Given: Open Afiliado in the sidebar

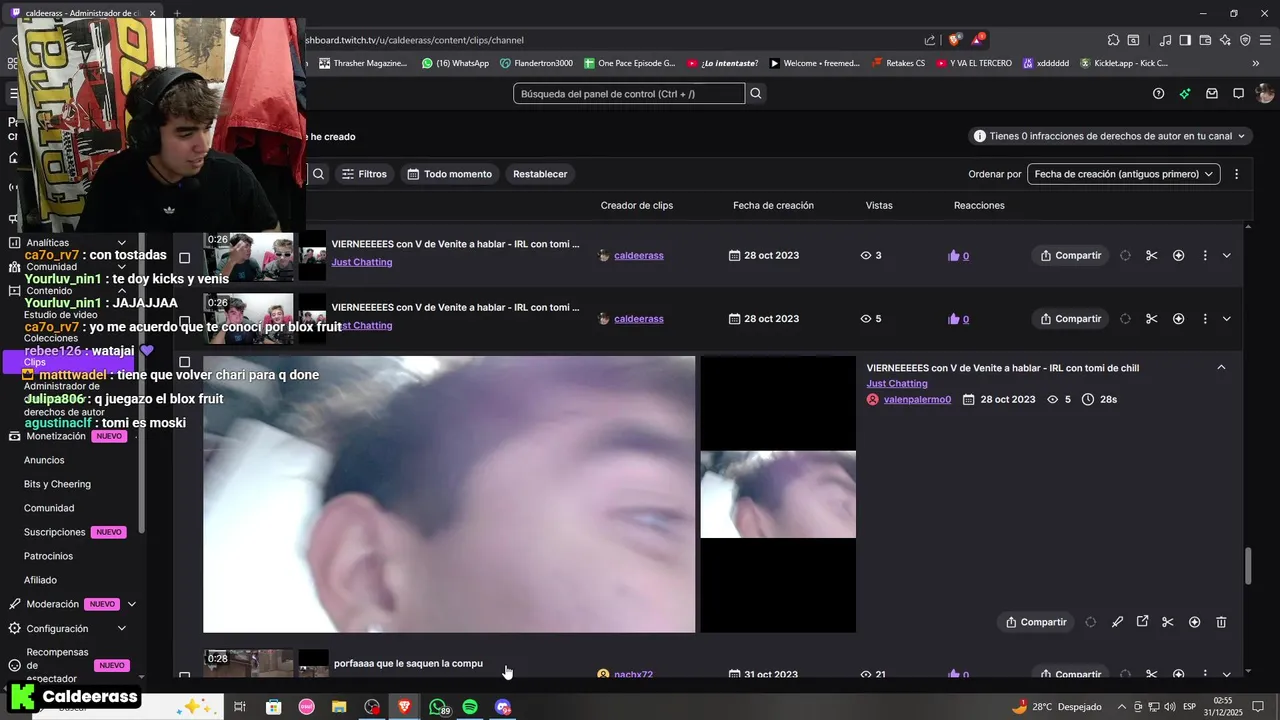Looking at the screenshot, I should [x=40, y=580].
